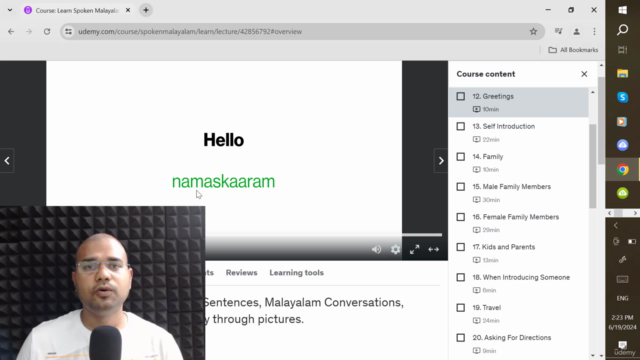640x360 pixels.
Task: Click the browser forward arrow
Action: (x=29, y=31)
